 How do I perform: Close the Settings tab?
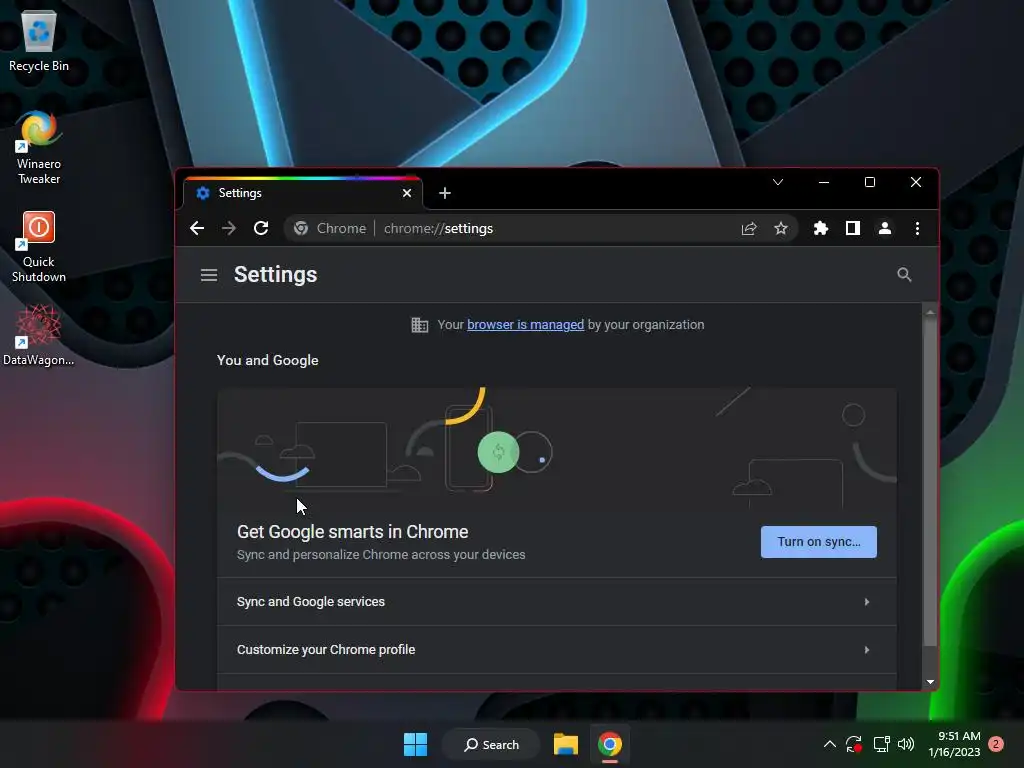point(407,193)
